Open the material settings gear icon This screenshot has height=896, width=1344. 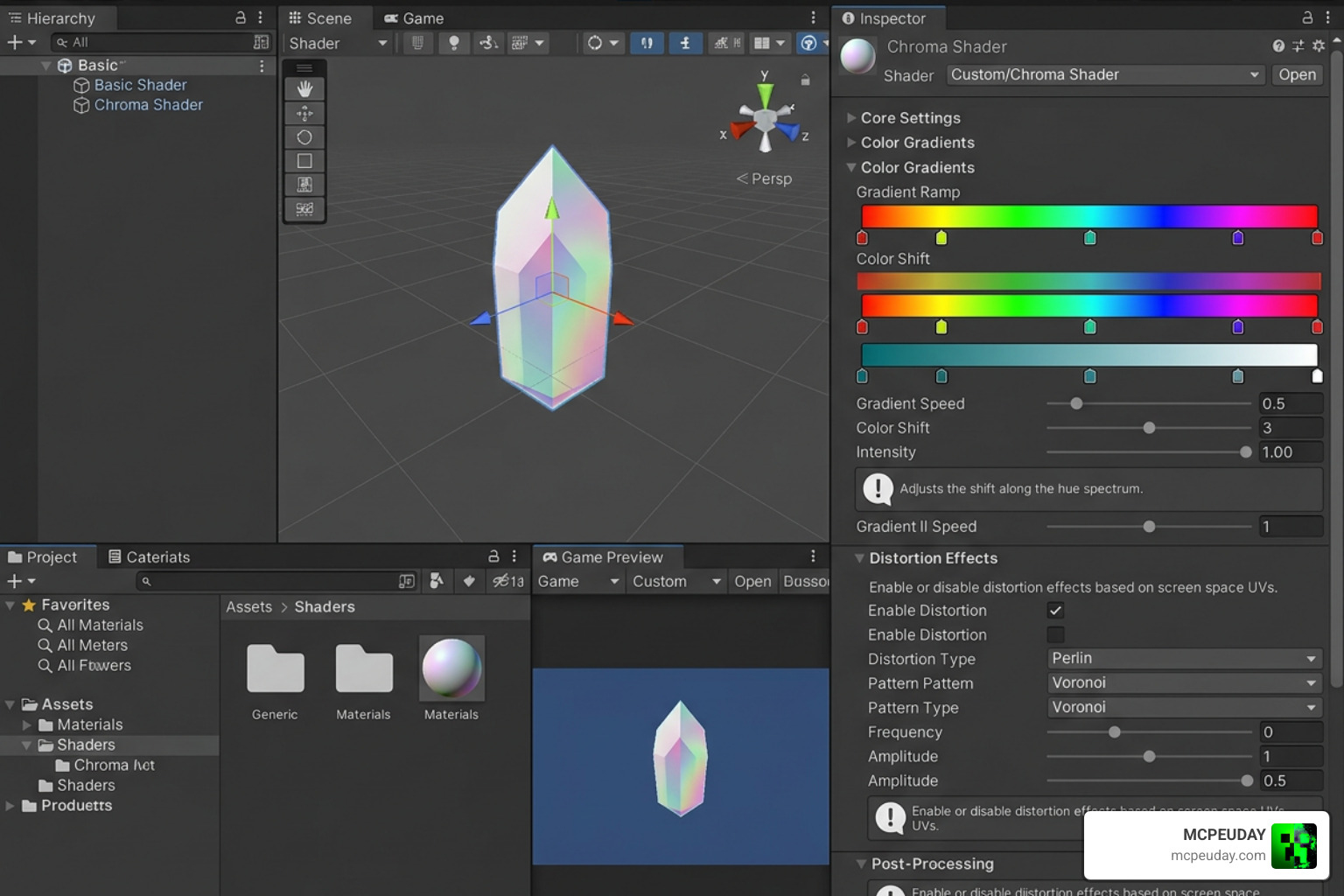1318,46
